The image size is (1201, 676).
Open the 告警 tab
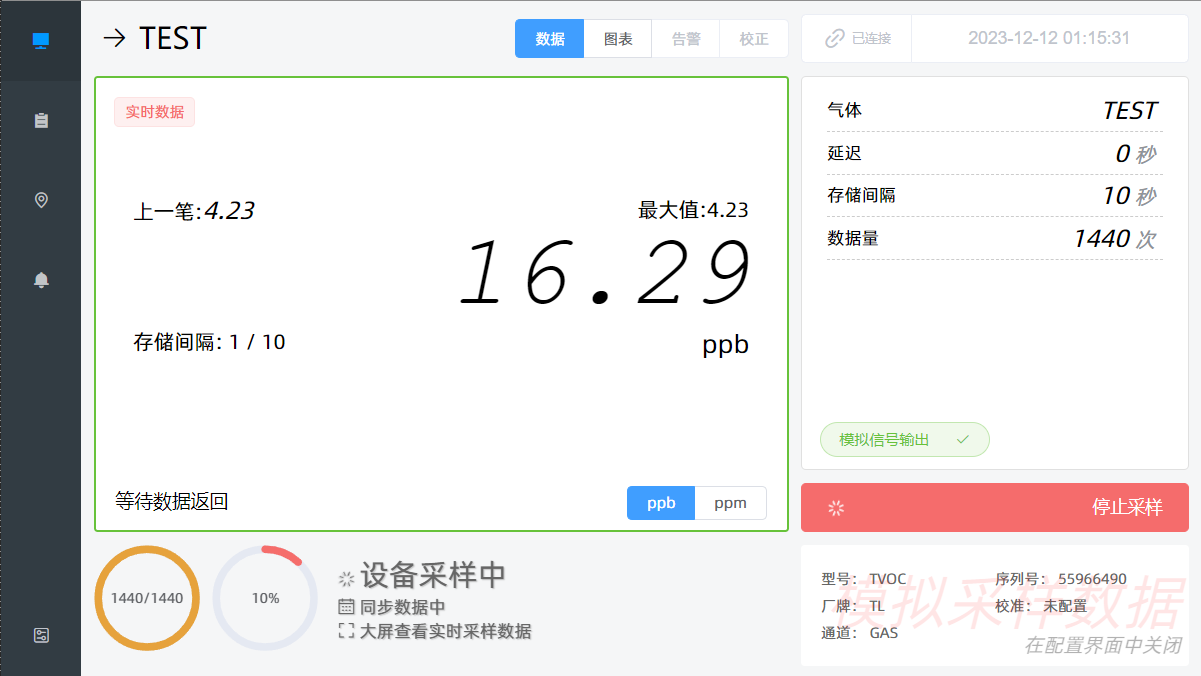pos(686,39)
